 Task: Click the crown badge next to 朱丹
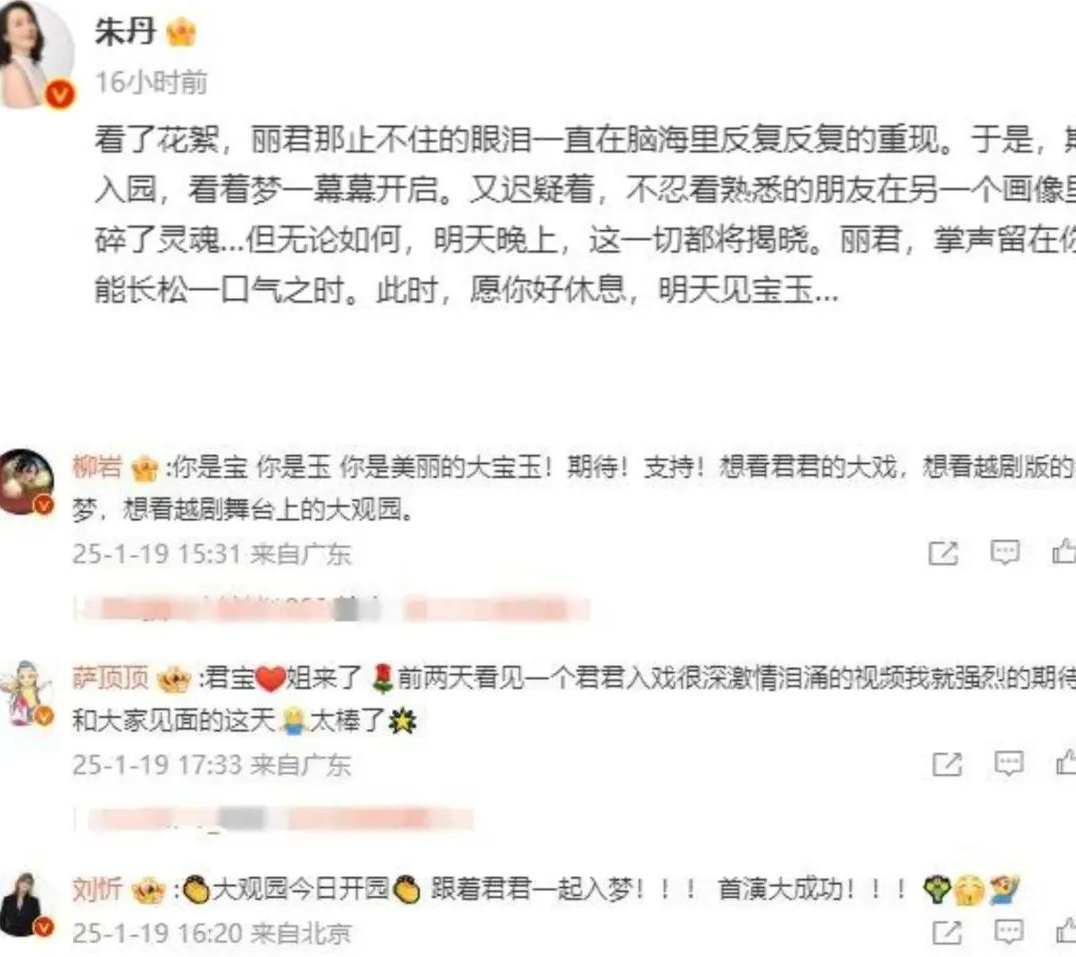pos(181,32)
